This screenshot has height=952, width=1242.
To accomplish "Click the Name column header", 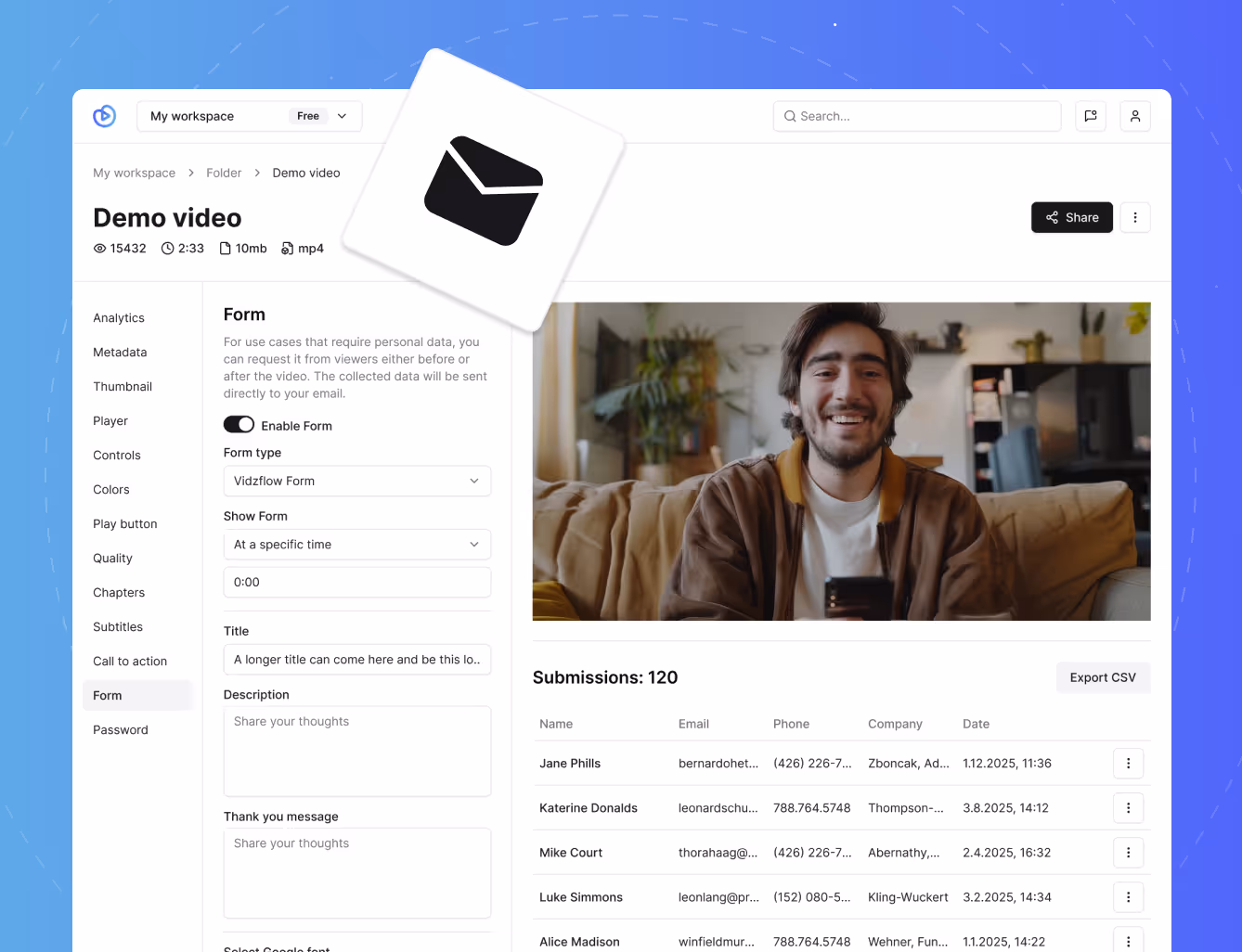I will click(x=556, y=724).
